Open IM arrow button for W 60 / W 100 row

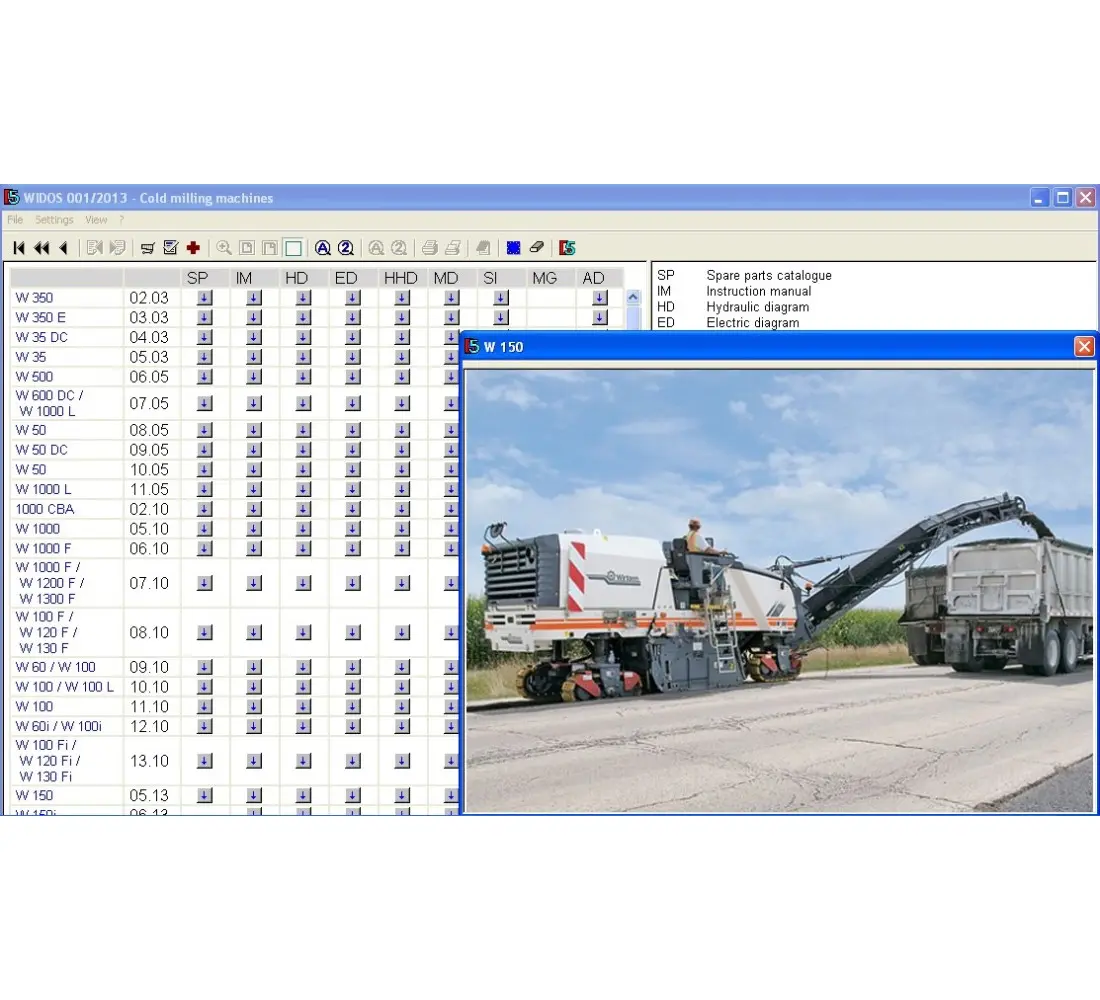point(254,667)
